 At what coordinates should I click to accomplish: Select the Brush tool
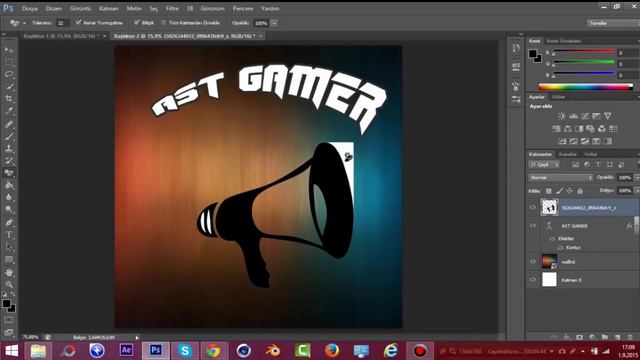point(9,136)
